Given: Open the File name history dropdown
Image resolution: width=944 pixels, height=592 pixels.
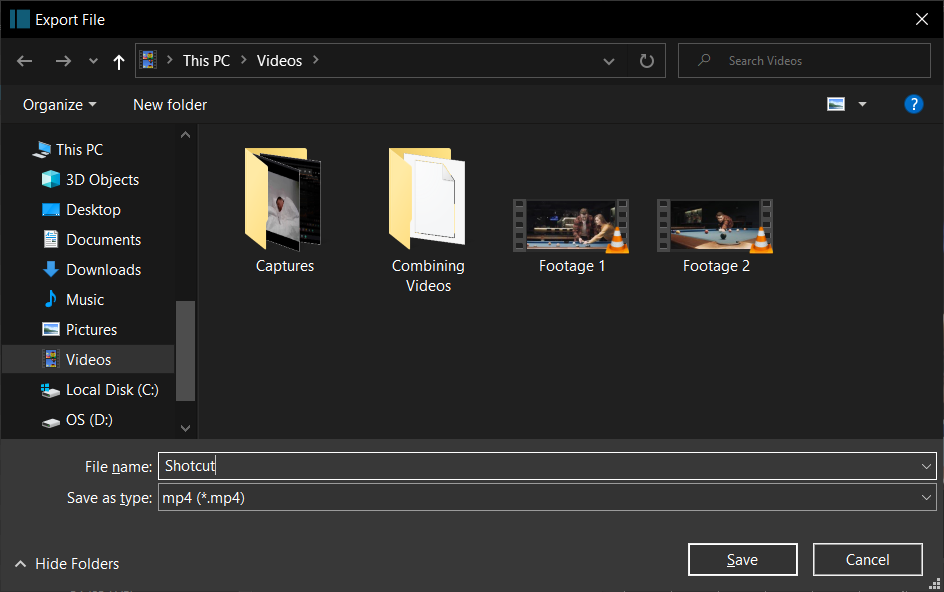Looking at the screenshot, I should [925, 466].
